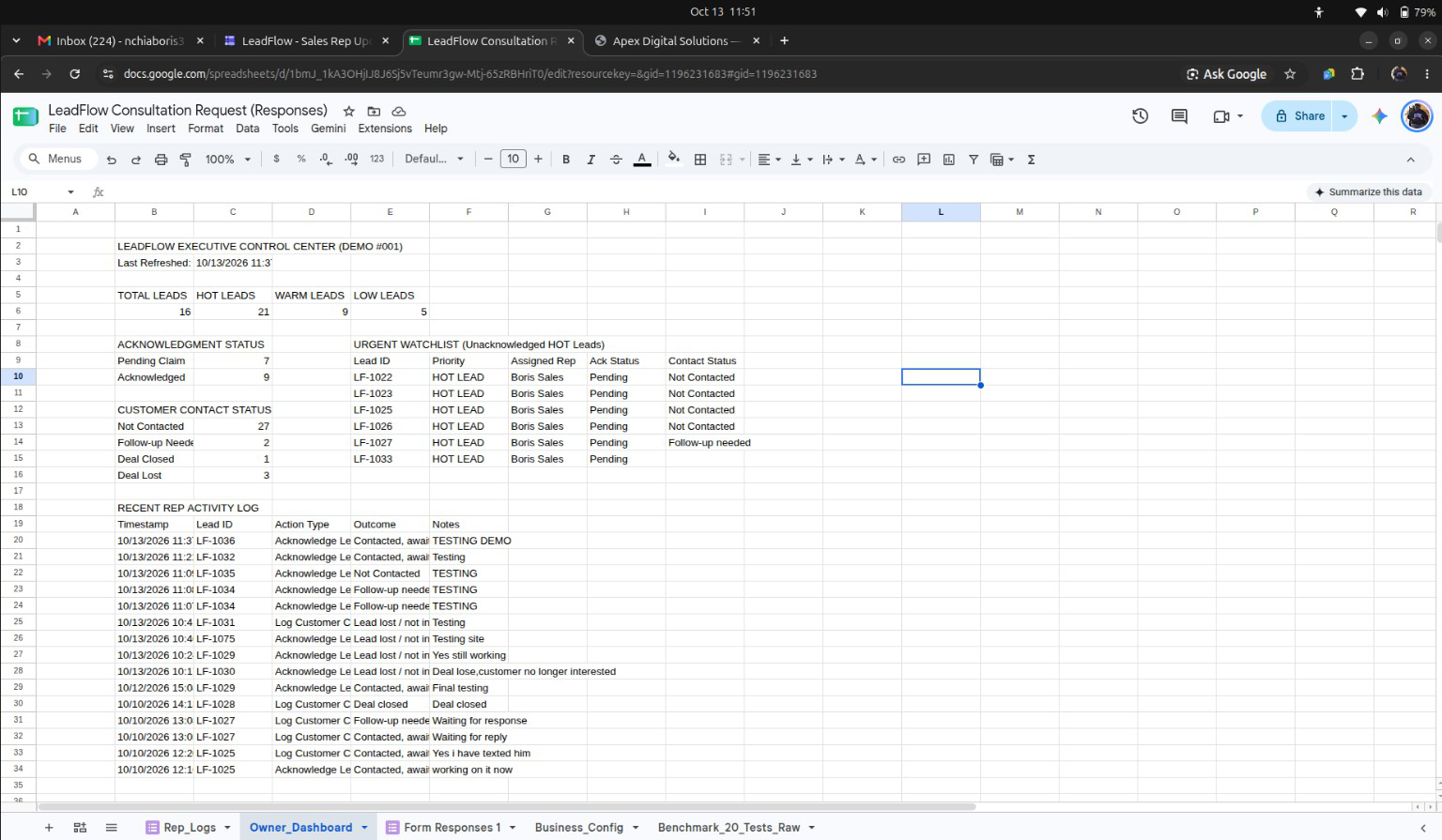Viewport: 1442px width, 840px height.
Task: Open all comments panel
Action: tap(1179, 116)
